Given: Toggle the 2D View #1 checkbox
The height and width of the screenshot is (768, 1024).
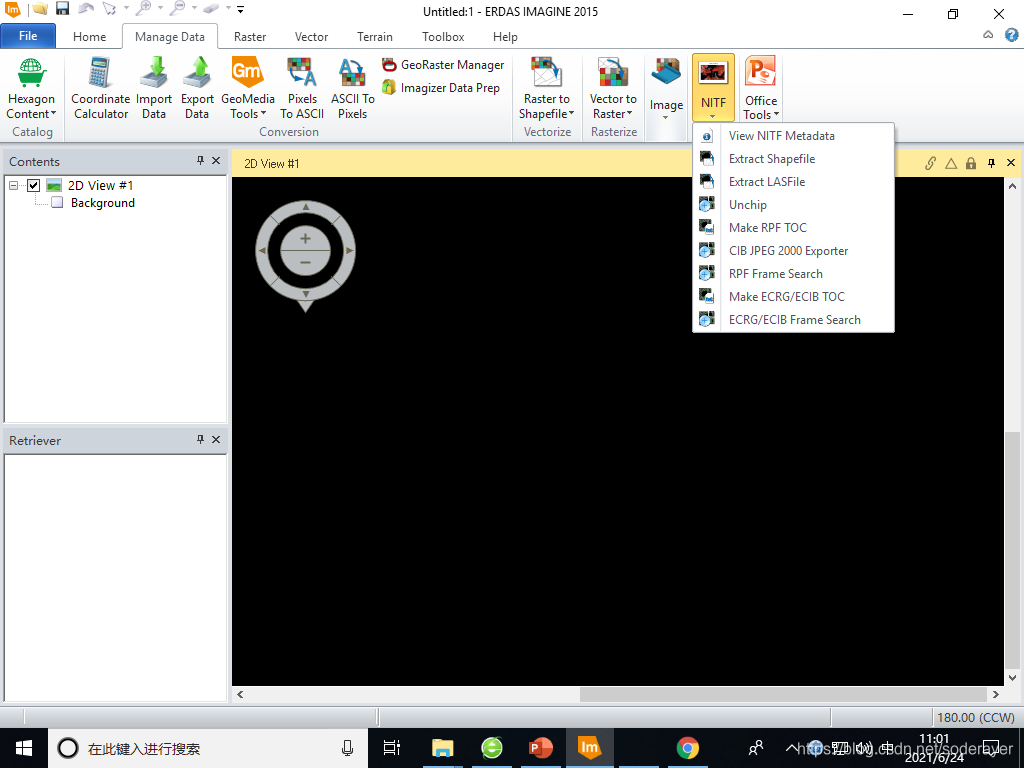Looking at the screenshot, I should pyautogui.click(x=33, y=185).
